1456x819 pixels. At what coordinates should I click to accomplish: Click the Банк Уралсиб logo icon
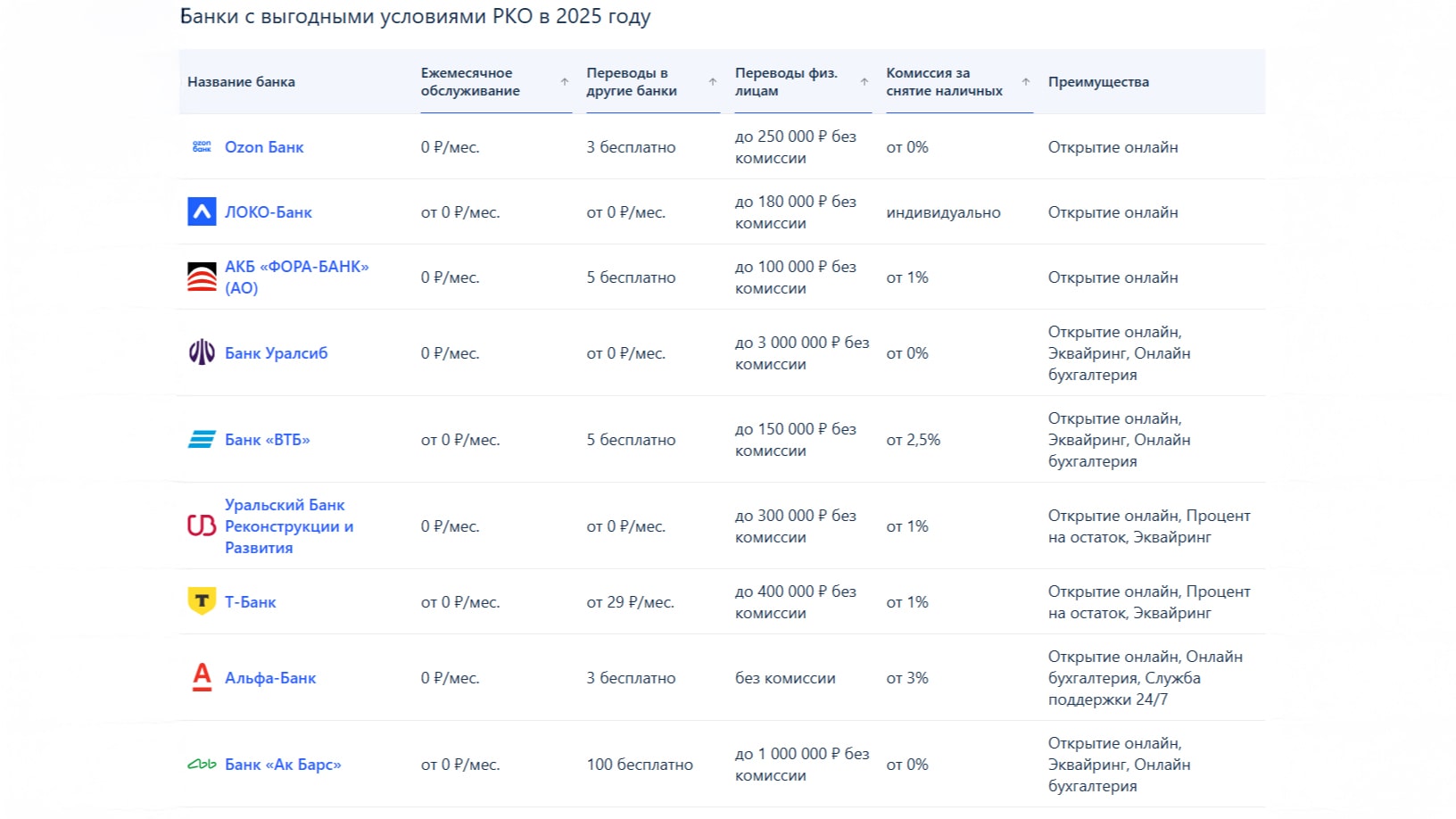202,353
